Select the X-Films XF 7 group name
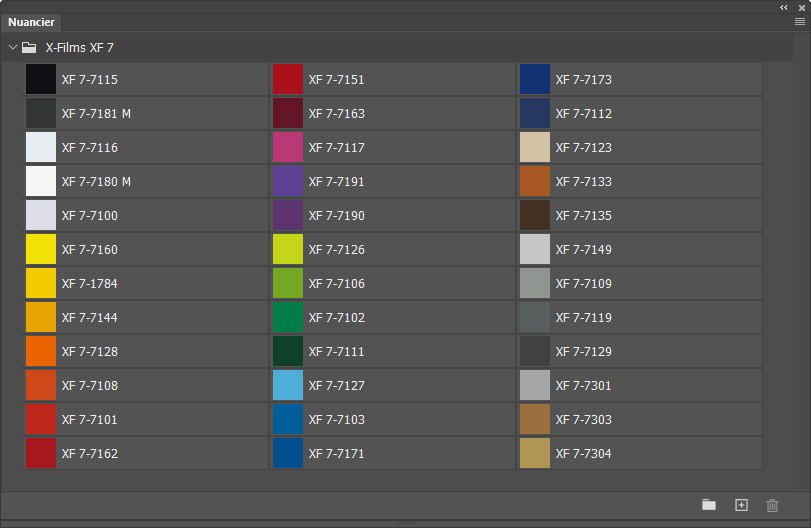 80,48
